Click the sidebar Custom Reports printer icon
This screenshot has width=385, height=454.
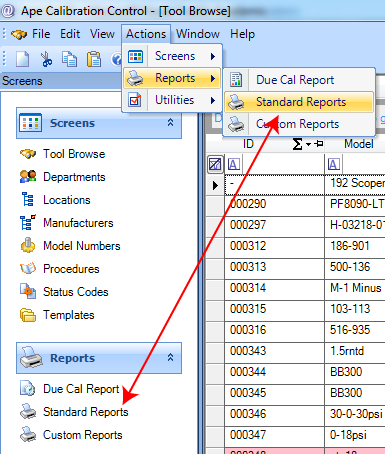click(x=28, y=435)
